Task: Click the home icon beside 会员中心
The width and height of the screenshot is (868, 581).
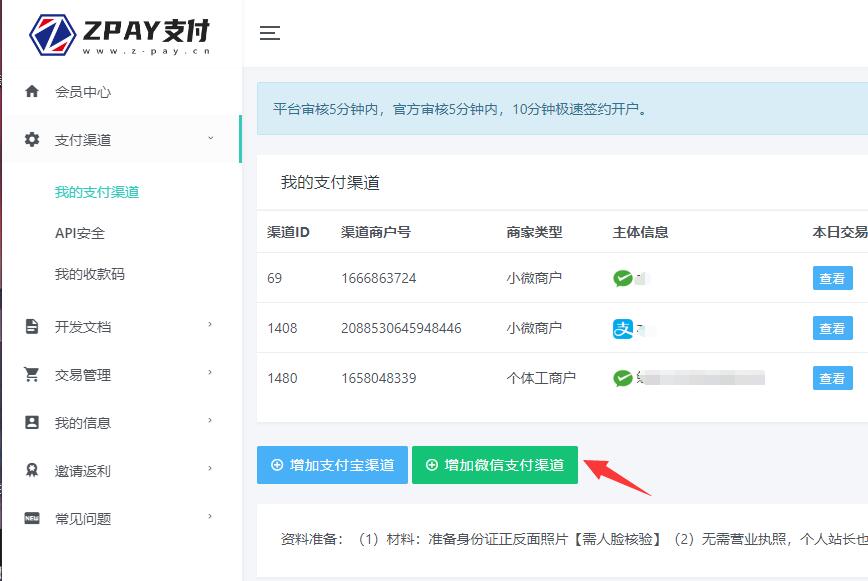Action: coord(32,91)
